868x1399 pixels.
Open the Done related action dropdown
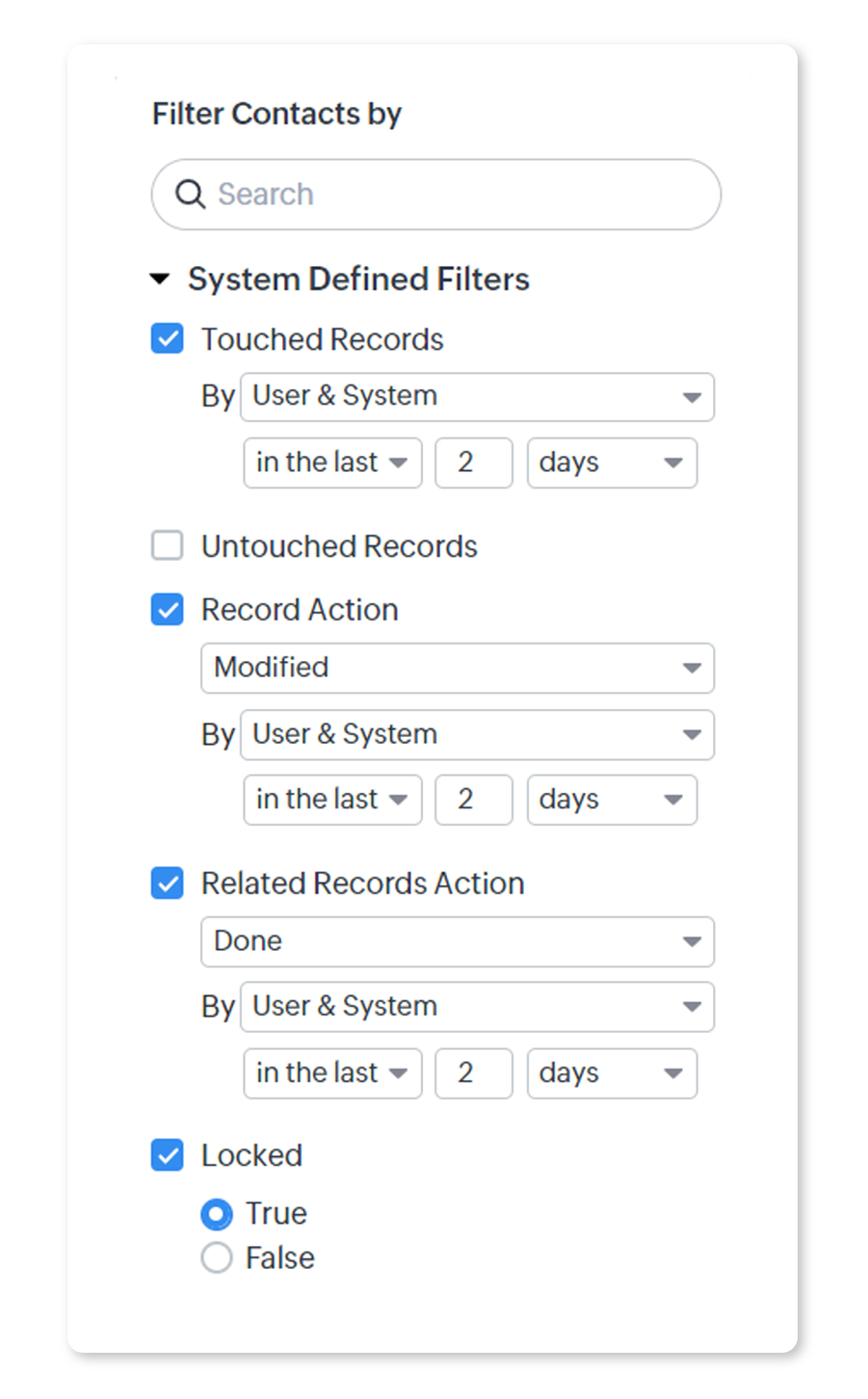pyautogui.click(x=458, y=941)
